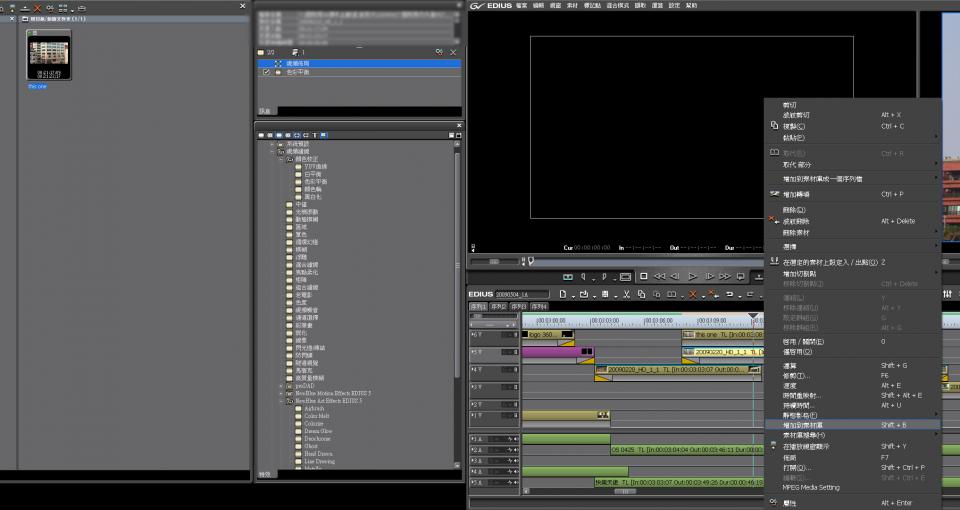This screenshot has width=960, height=510.
Task: Toggle the 色彩平衡 effect checkbox
Action: pyautogui.click(x=265, y=72)
